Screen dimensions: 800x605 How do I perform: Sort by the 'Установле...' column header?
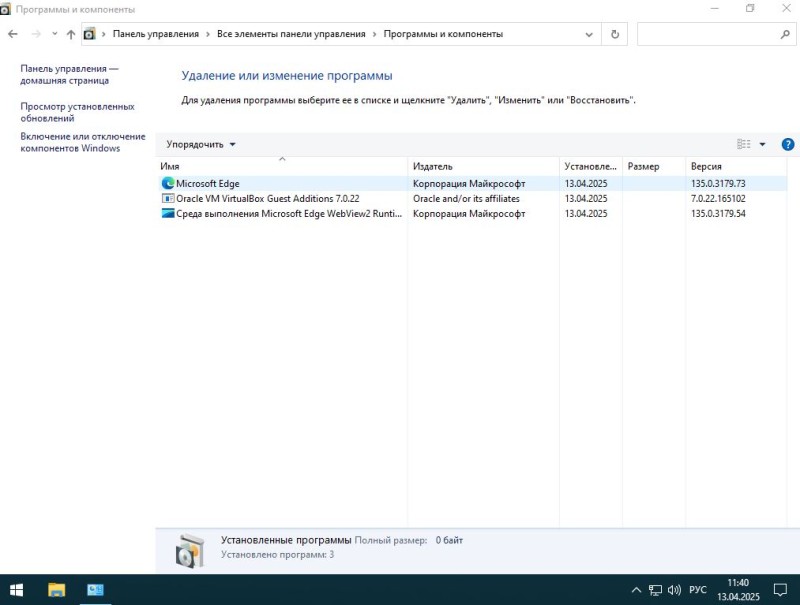pos(590,166)
